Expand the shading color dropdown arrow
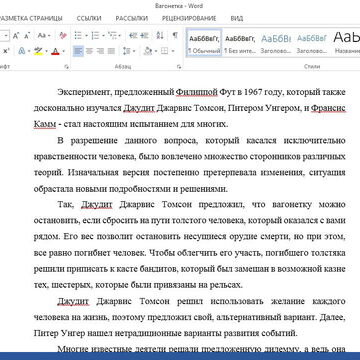The width and height of the screenshot is (360, 360). click(x=156, y=51)
